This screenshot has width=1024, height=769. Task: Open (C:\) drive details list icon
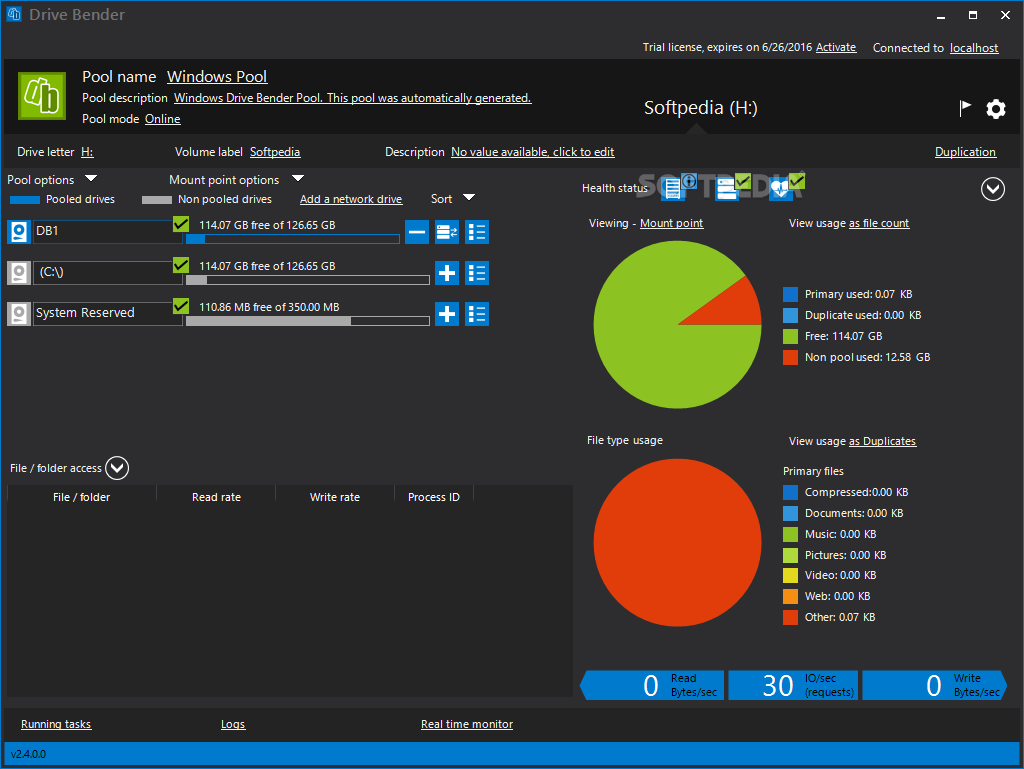coord(477,273)
